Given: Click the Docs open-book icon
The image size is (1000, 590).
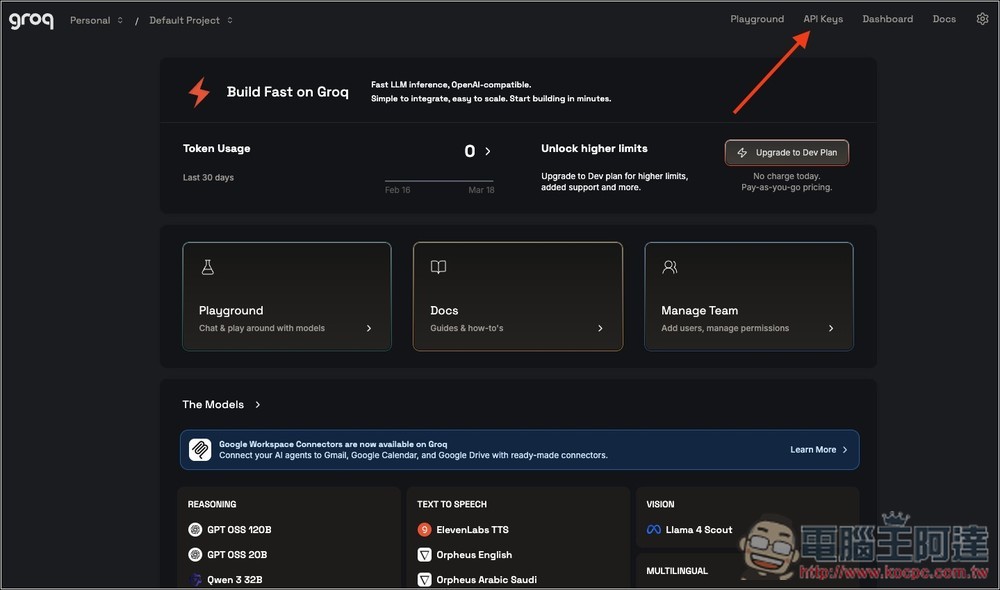Looking at the screenshot, I should click(x=438, y=267).
